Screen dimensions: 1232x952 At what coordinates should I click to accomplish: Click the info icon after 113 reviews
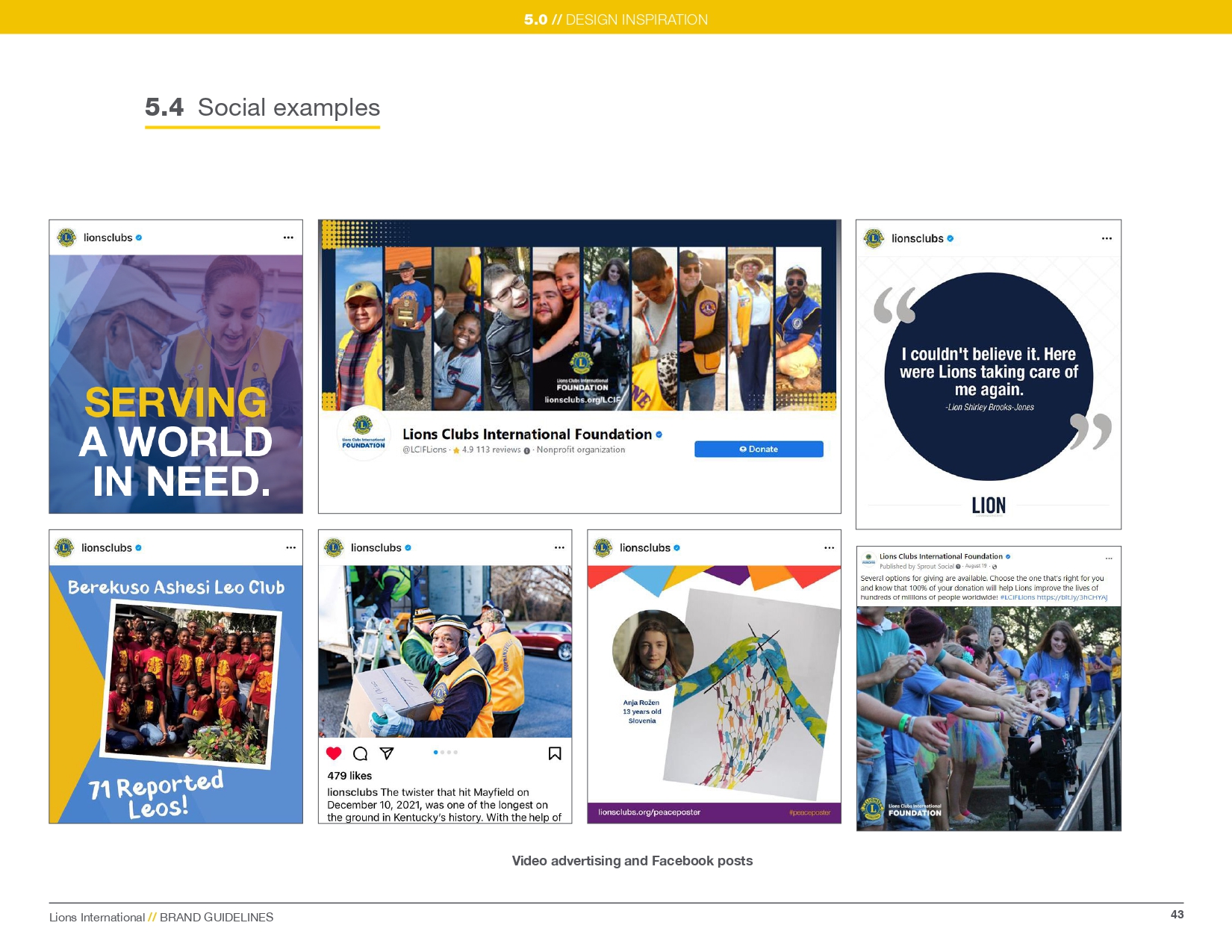click(x=527, y=450)
